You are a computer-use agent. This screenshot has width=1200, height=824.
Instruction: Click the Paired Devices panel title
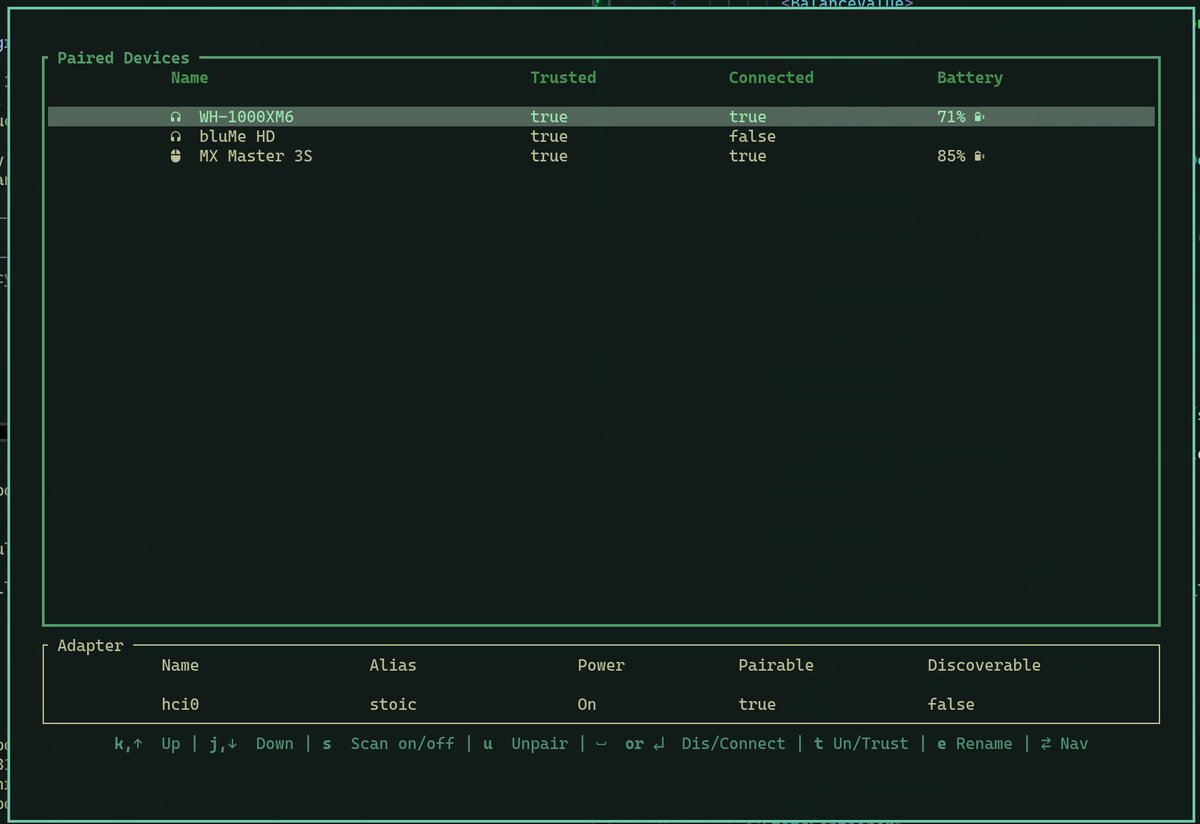click(123, 58)
